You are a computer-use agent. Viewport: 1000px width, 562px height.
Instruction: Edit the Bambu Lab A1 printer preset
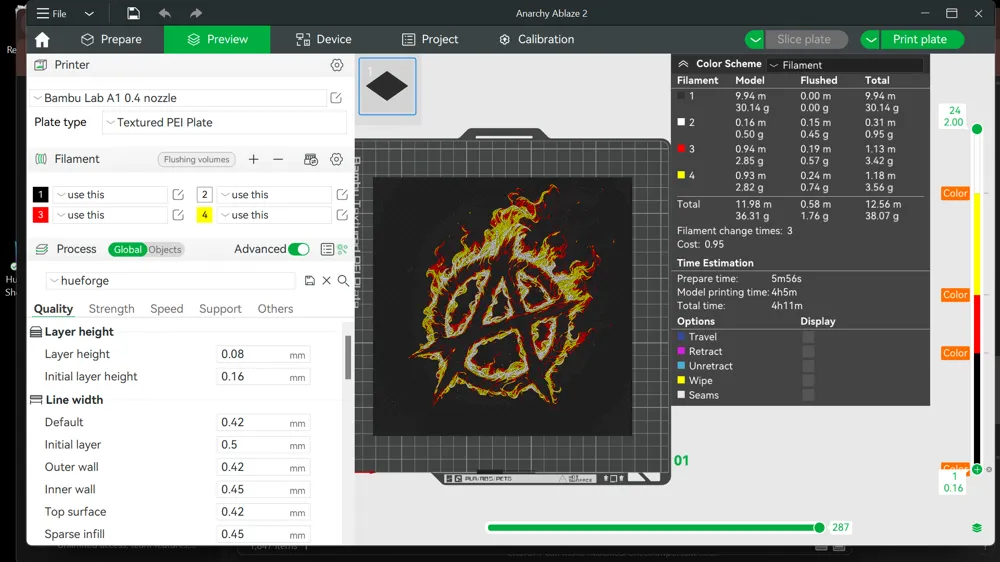tap(336, 98)
